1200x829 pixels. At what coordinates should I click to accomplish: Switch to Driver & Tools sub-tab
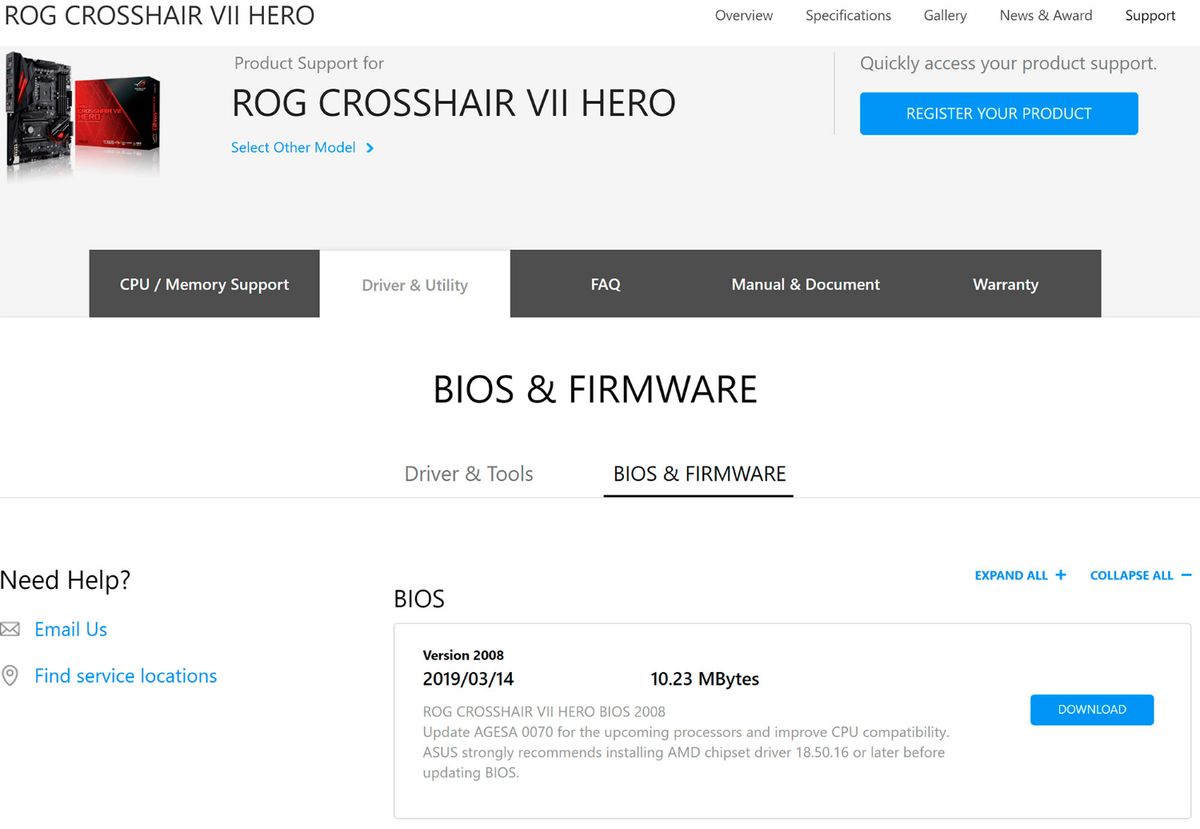pos(469,474)
